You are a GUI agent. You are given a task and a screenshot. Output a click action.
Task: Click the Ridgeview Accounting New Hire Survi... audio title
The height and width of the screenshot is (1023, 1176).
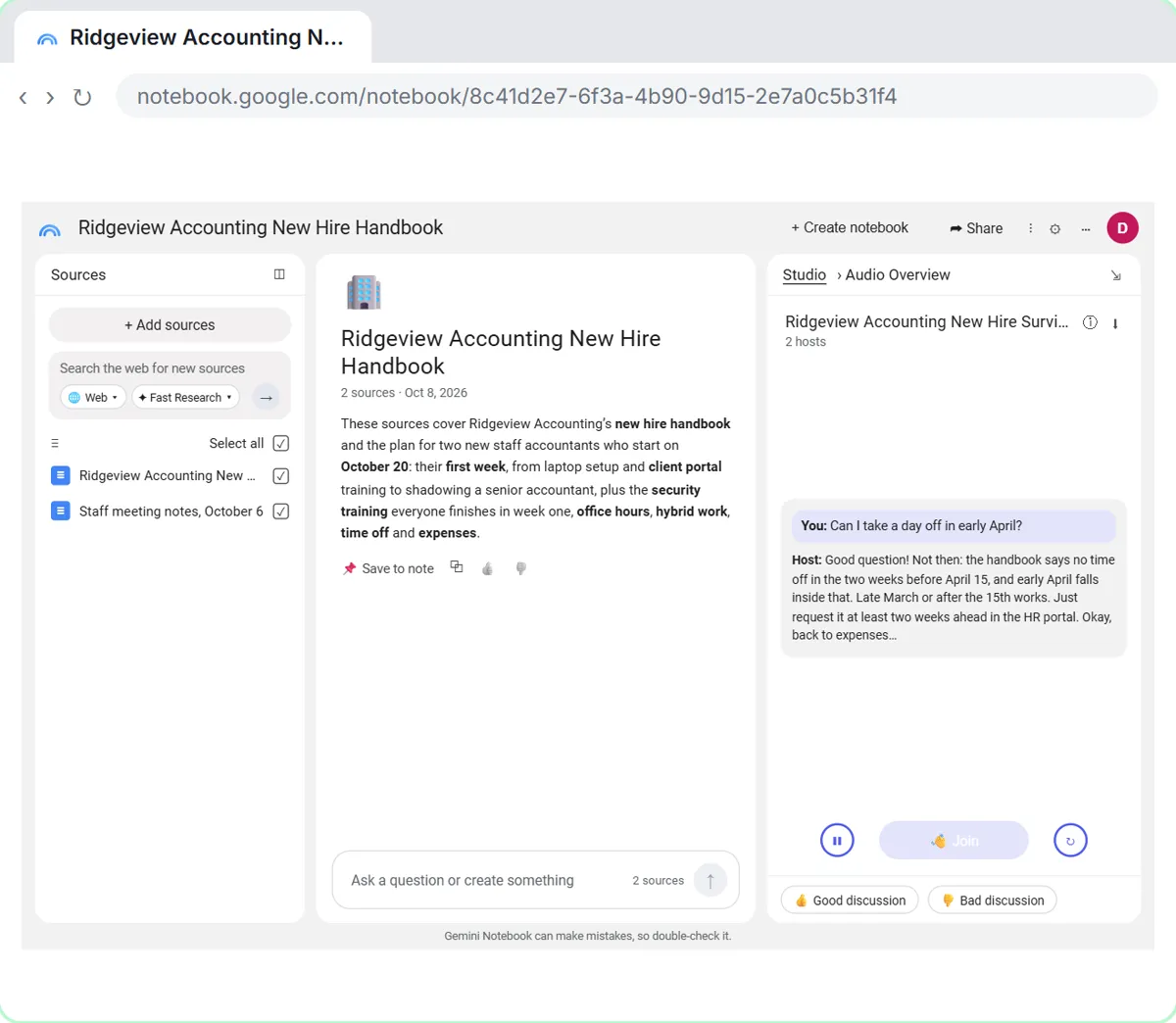click(926, 321)
